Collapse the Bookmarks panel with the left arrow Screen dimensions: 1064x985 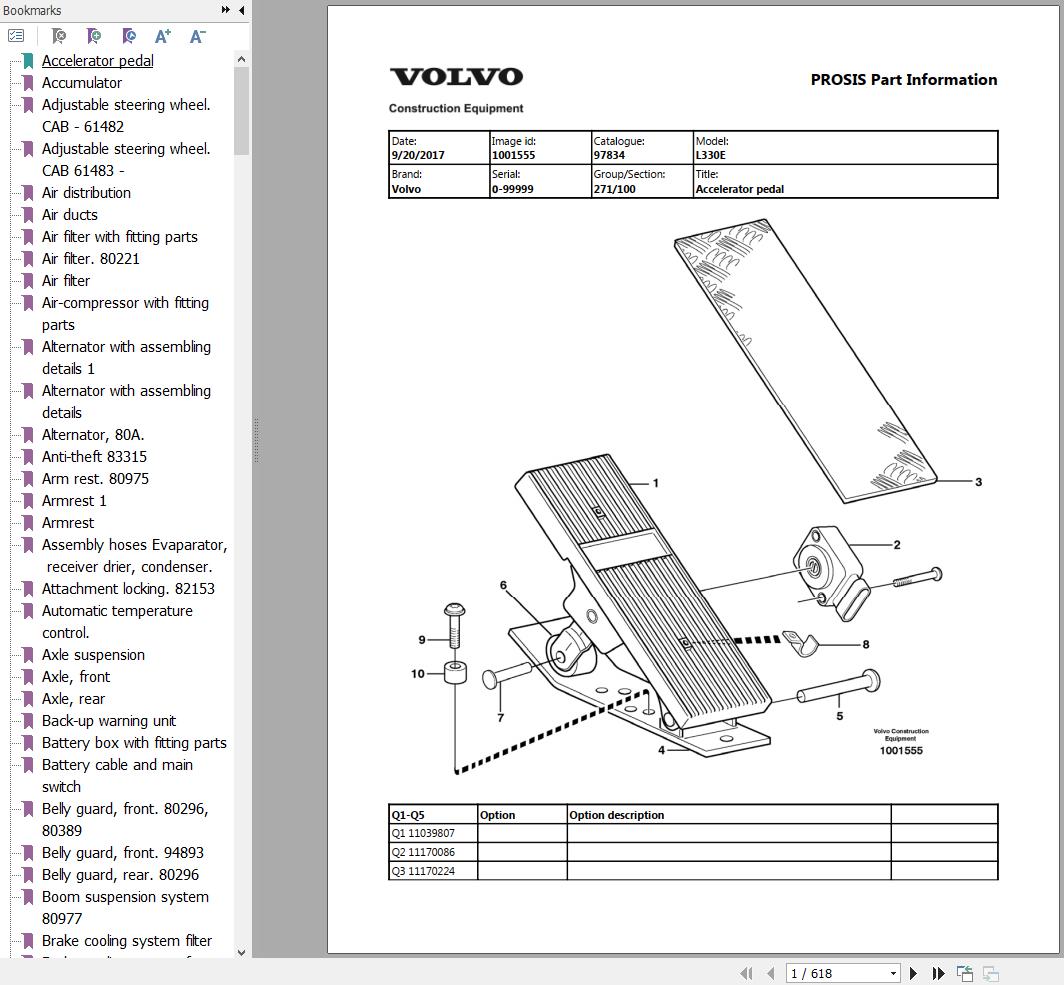tap(242, 10)
